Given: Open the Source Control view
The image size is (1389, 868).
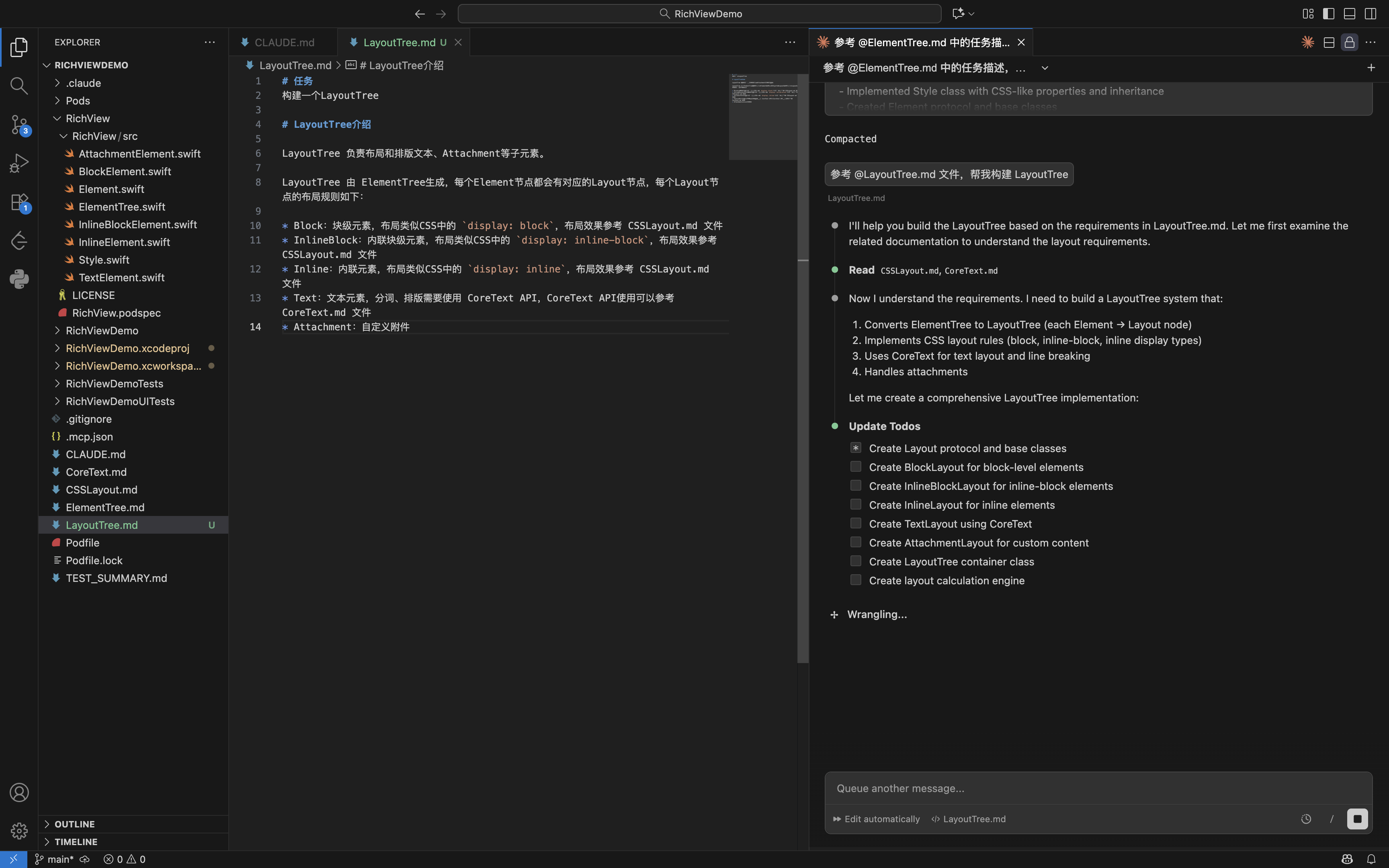Looking at the screenshot, I should (x=19, y=124).
